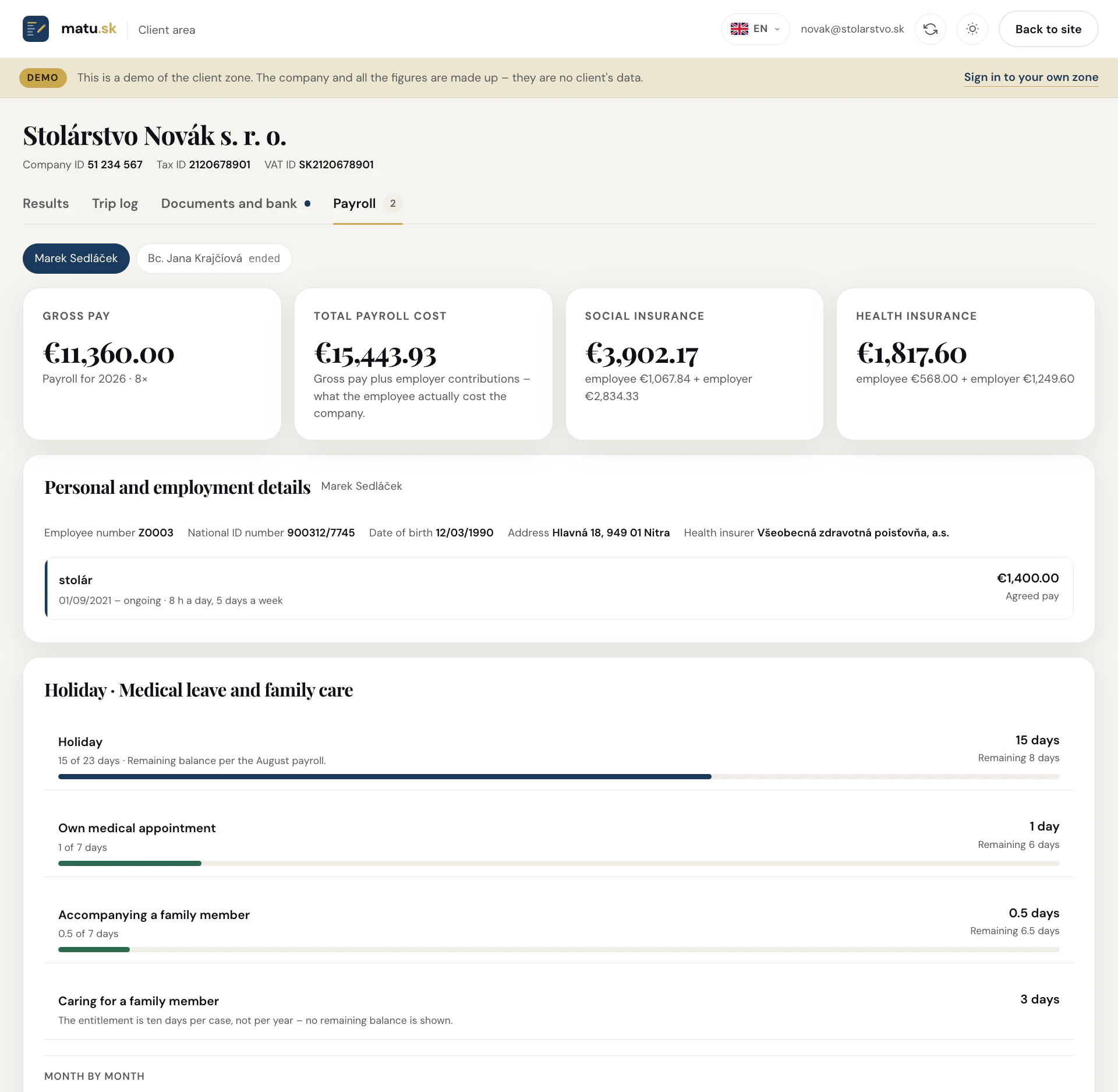Click the Company ID 51 234 567
1118x1092 pixels.
83,165
